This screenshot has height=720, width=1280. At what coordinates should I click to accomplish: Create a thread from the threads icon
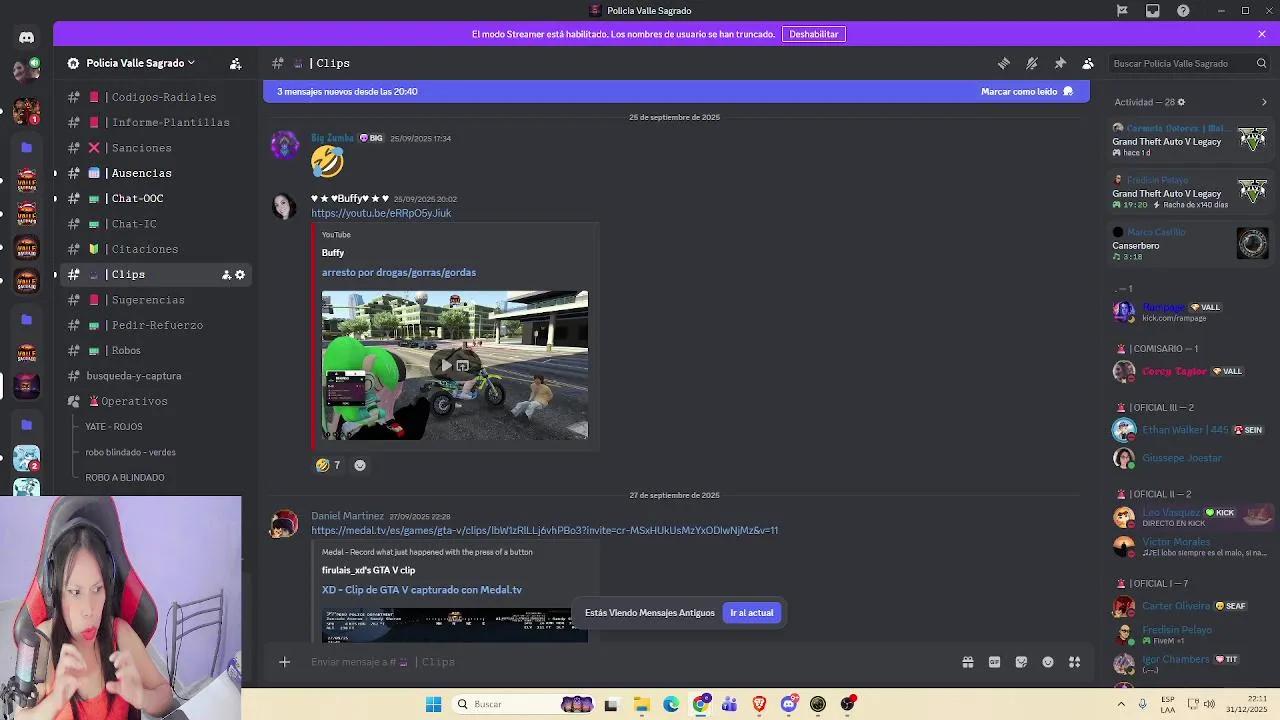[x=1004, y=63]
